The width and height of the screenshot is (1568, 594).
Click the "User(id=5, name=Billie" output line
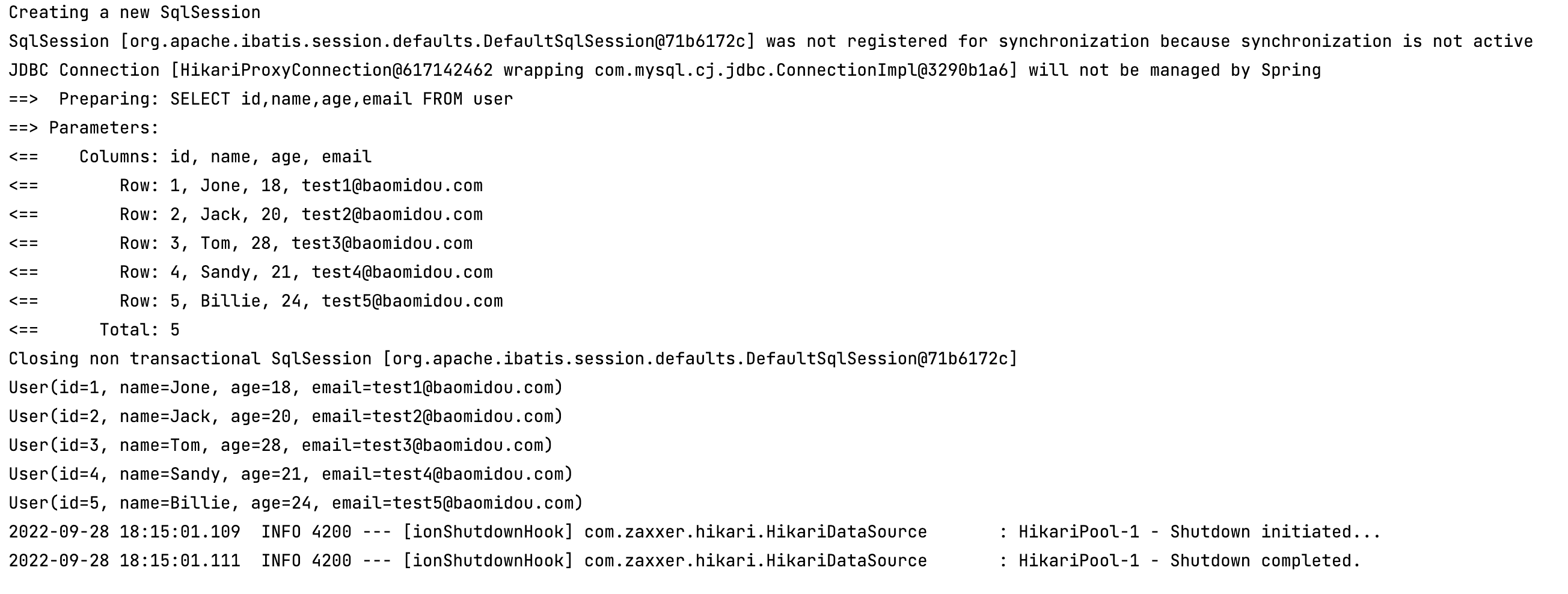click(x=295, y=503)
